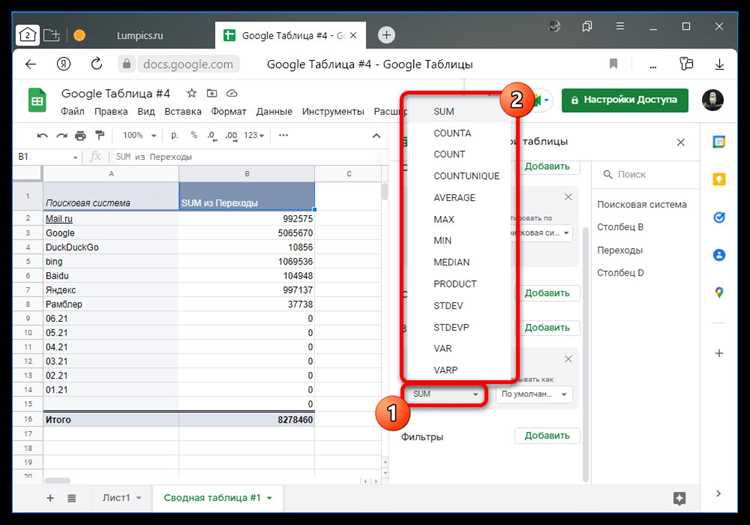Click the Explore icon at bottom right
Image resolution: width=750 pixels, height=525 pixels.
tap(679, 498)
